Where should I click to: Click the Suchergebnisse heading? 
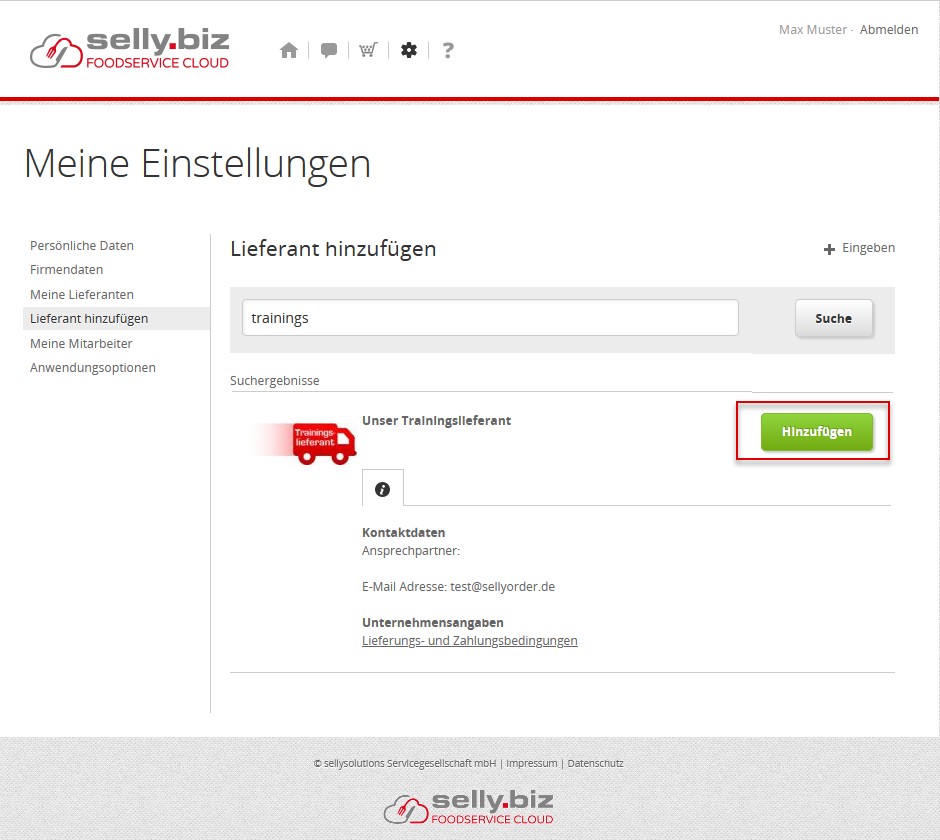[x=275, y=381]
